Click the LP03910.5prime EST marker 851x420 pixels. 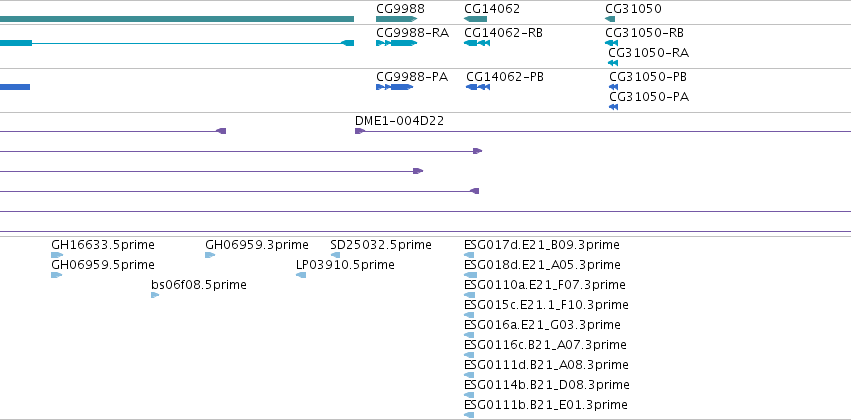301,275
